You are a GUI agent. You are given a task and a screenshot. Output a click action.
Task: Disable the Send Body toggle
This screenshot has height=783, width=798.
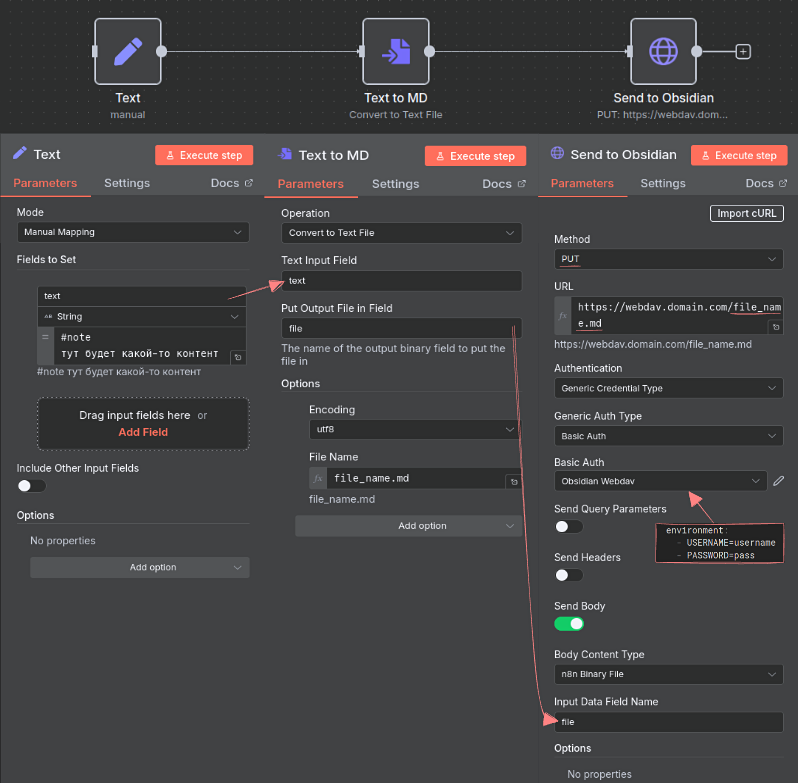[568, 624]
